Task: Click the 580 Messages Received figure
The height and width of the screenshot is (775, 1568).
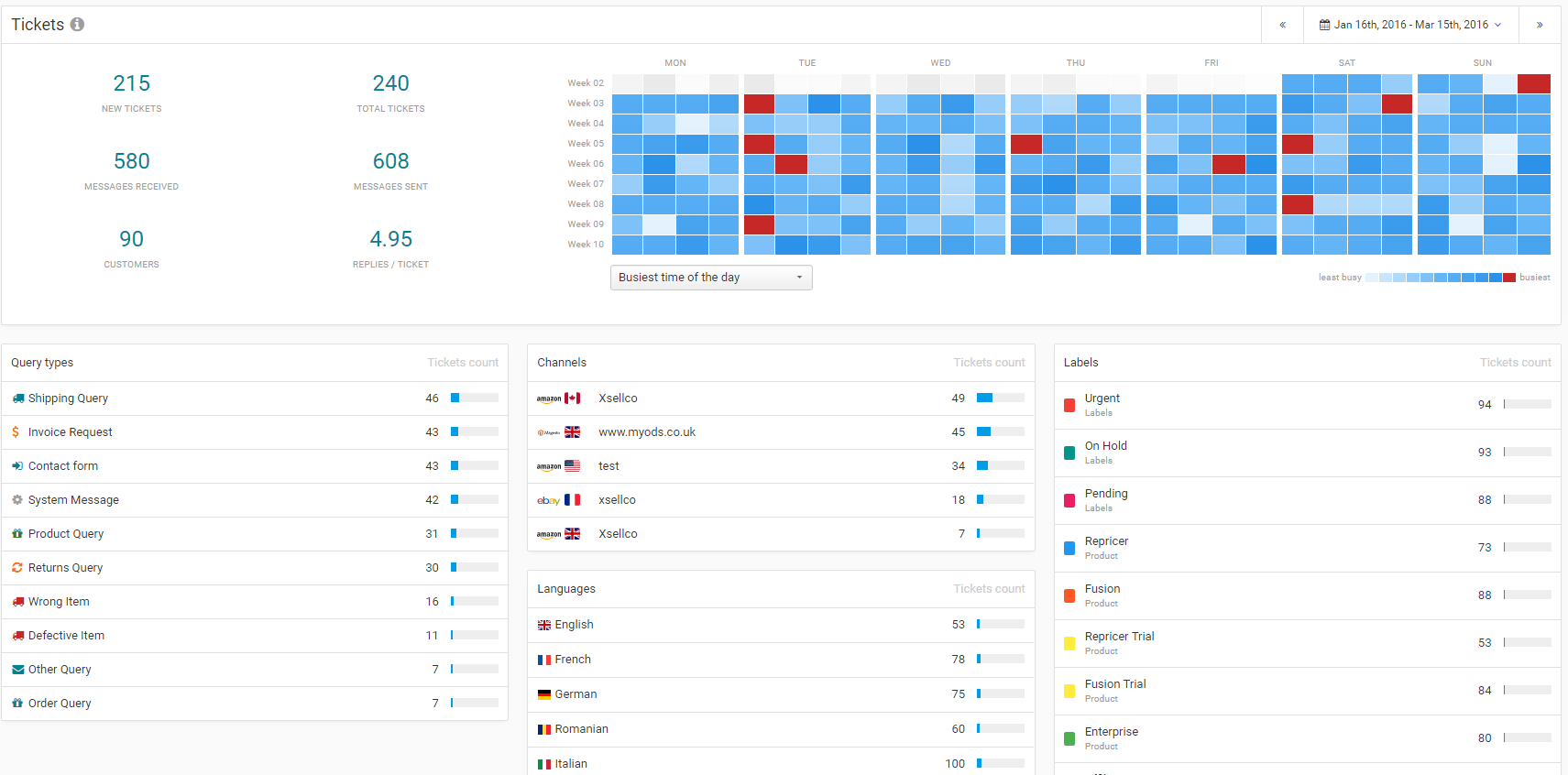Action: point(131,161)
